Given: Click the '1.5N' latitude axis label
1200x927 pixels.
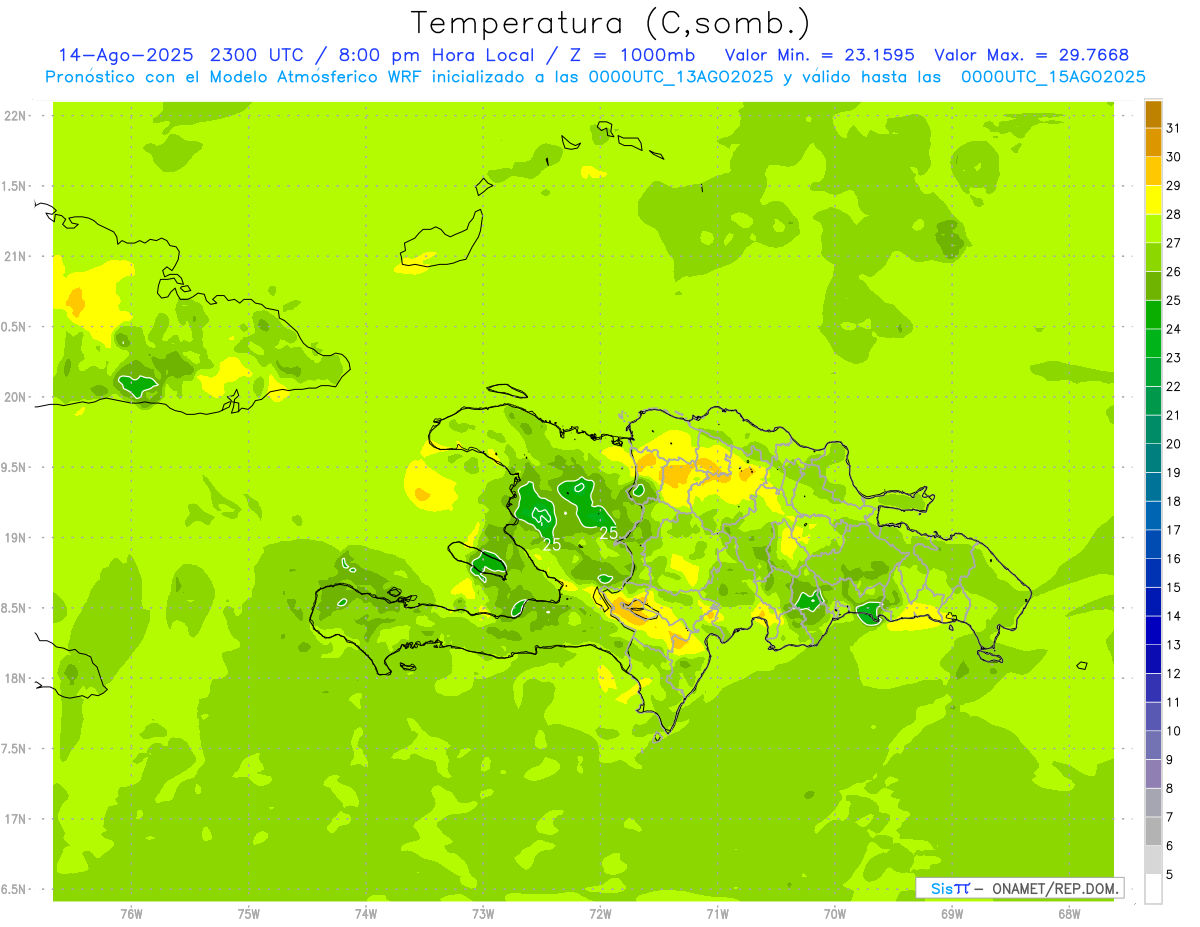Looking at the screenshot, I should (x=15, y=186).
